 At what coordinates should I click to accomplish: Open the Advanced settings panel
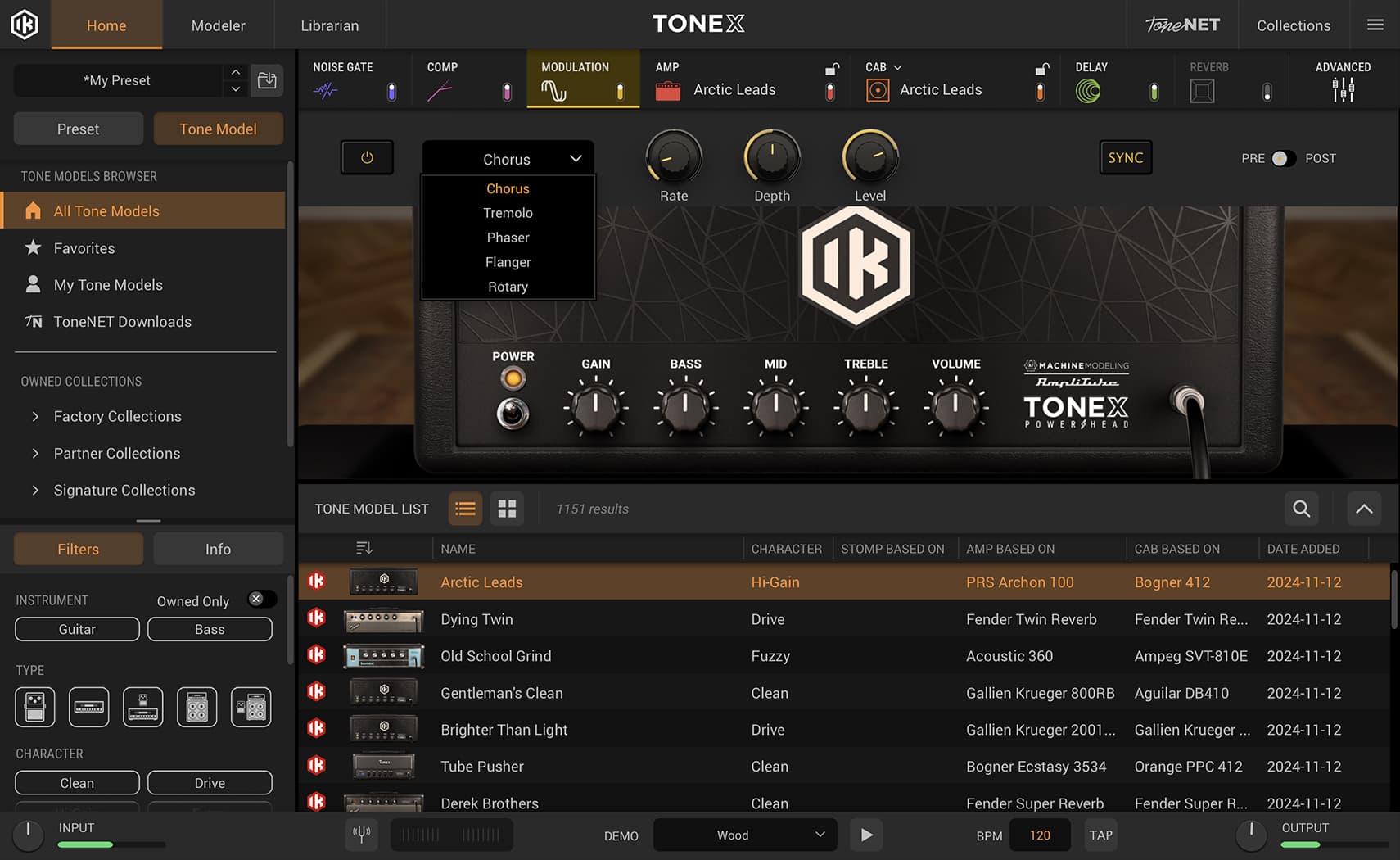[x=1343, y=90]
